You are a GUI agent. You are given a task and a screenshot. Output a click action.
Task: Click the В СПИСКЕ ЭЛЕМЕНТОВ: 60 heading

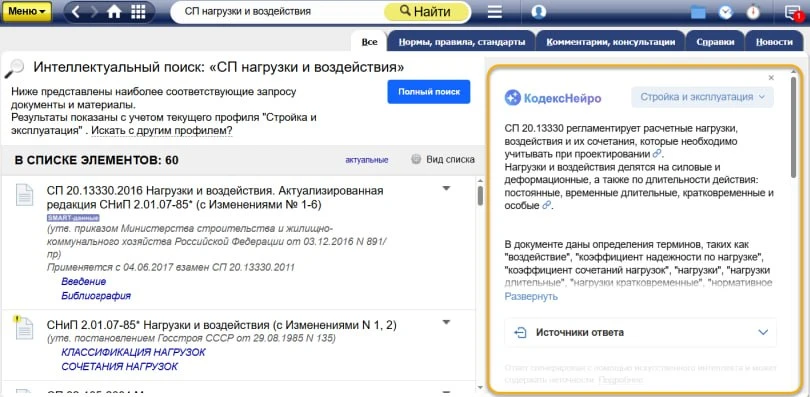point(97,160)
